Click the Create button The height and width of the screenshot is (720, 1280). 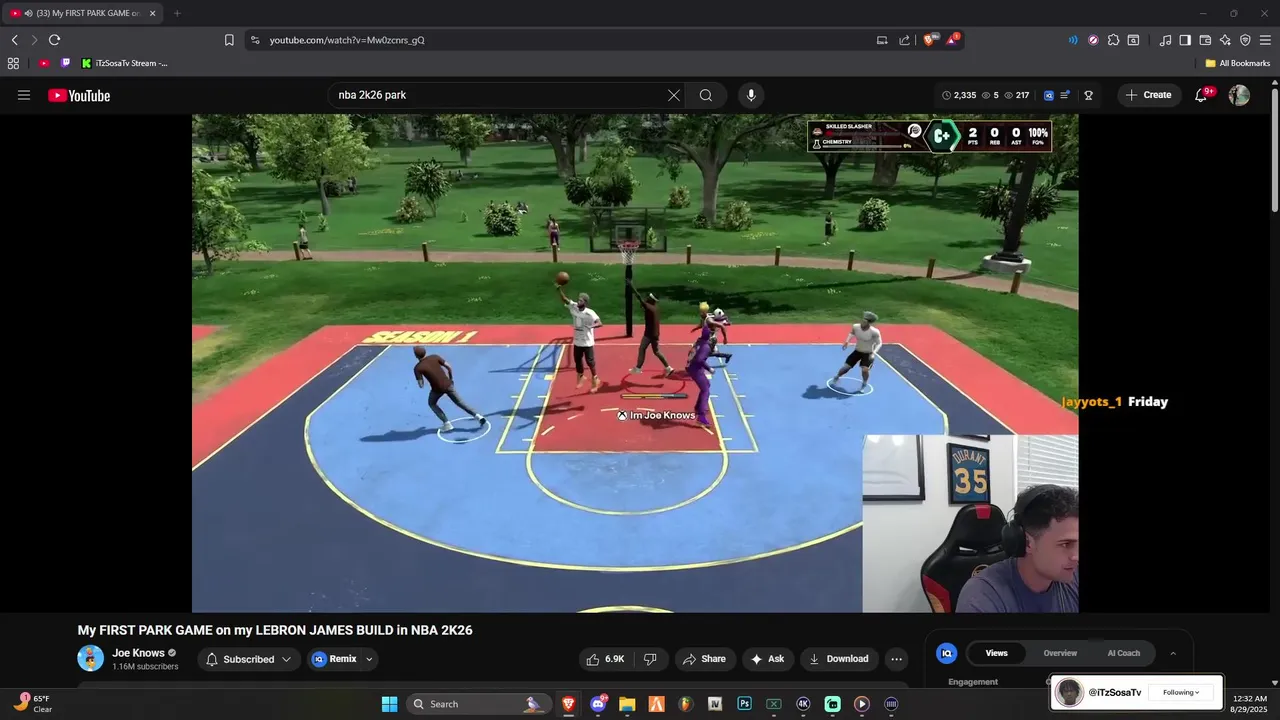[1148, 95]
